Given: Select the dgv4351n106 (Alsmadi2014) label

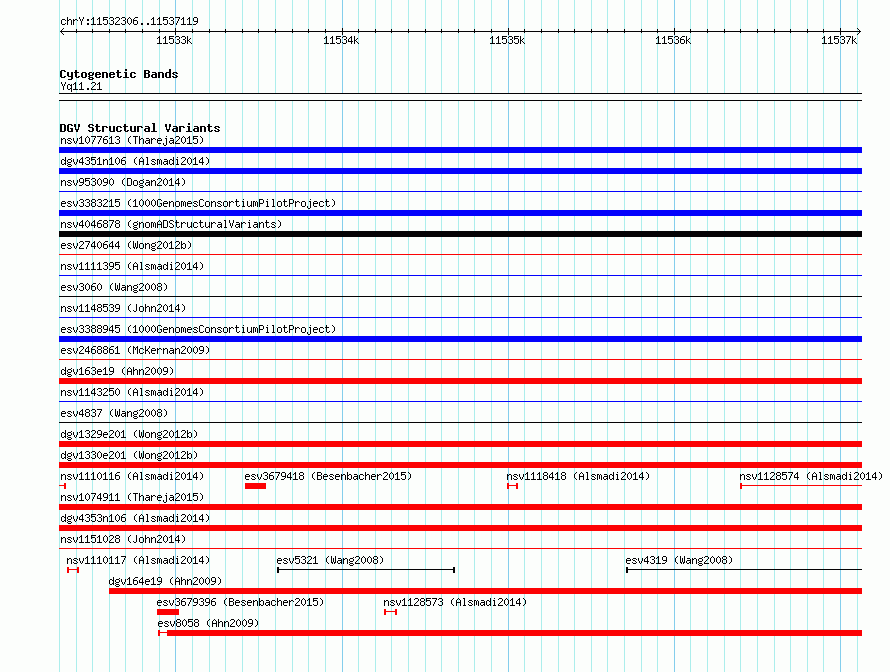Looking at the screenshot, I should coord(135,161).
